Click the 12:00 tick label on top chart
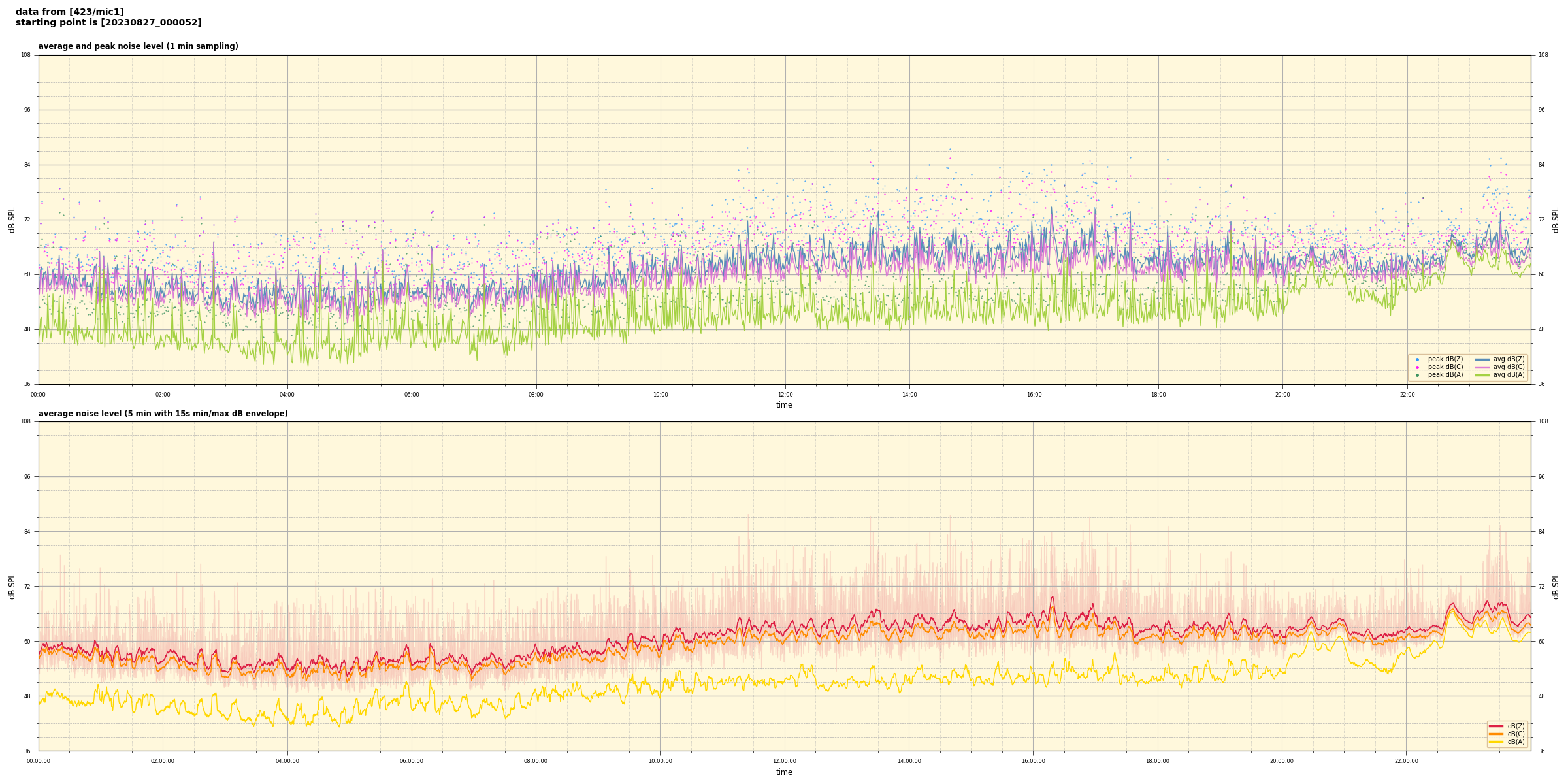The width and height of the screenshot is (1568, 784). [785, 395]
